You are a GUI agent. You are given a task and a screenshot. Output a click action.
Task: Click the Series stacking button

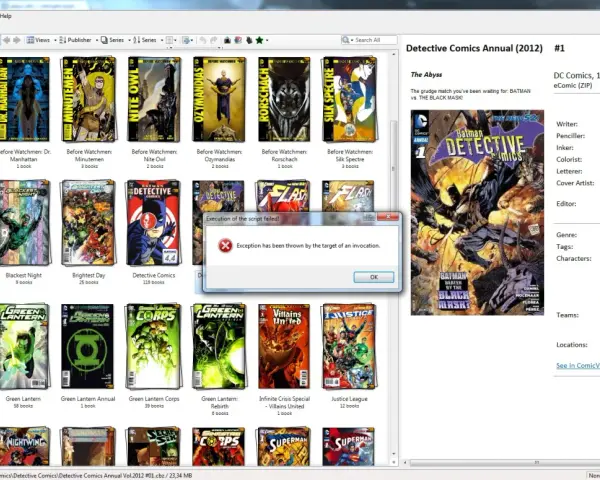pos(112,40)
